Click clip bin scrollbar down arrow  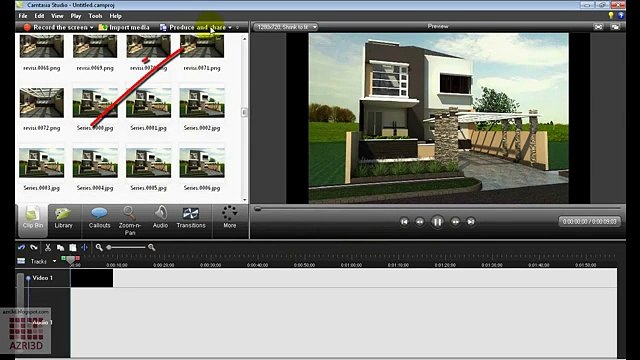coord(244,200)
